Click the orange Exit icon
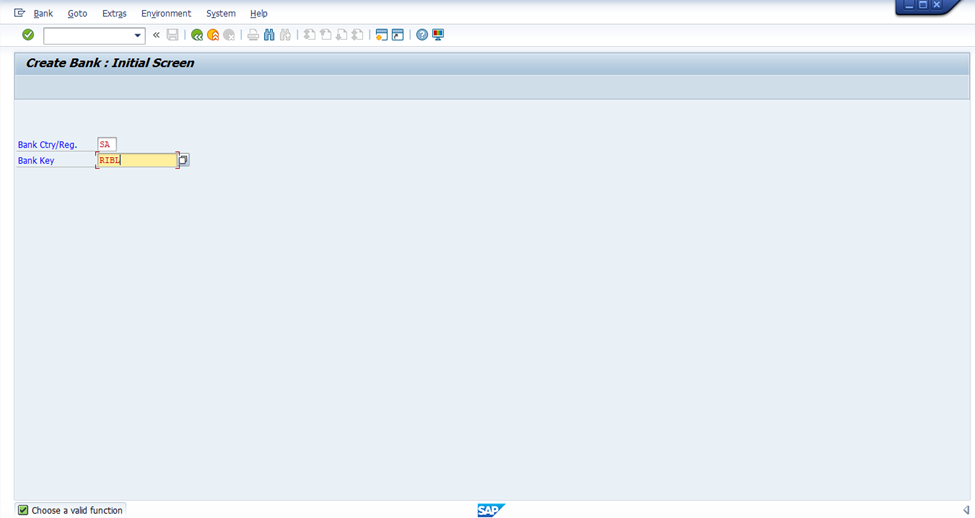The image size is (975, 518). (x=213, y=35)
